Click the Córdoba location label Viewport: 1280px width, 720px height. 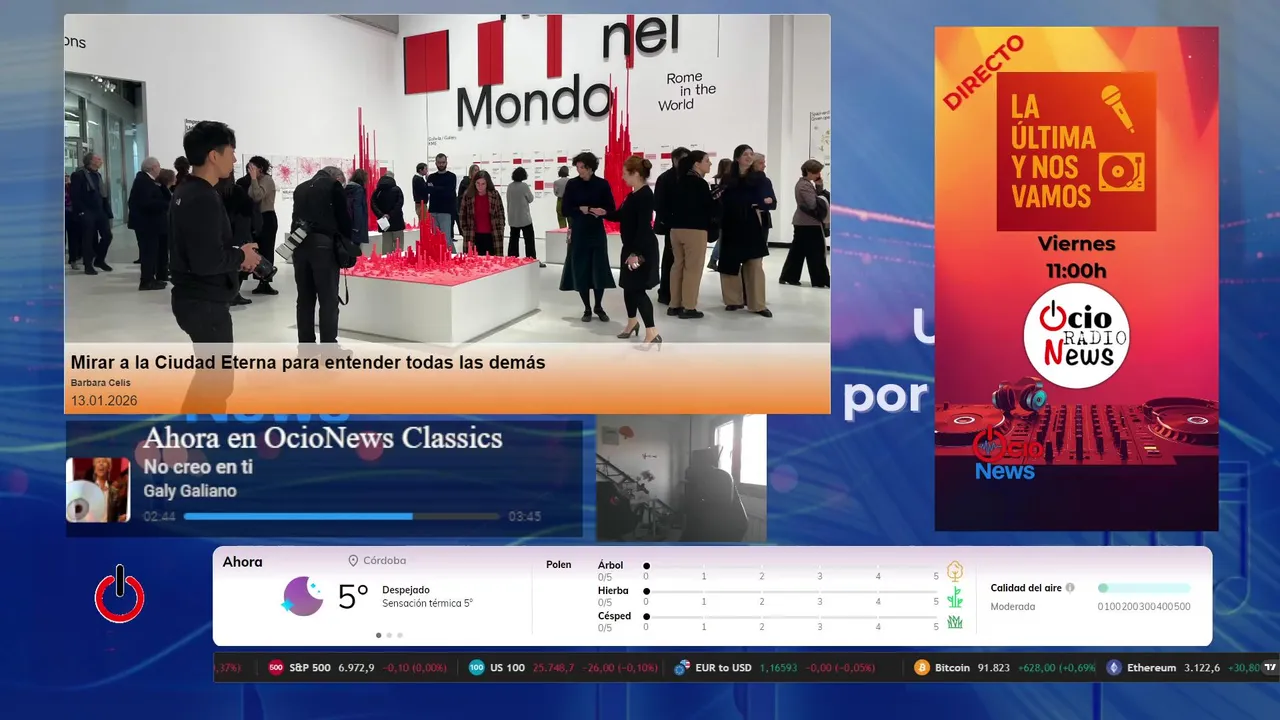pos(384,561)
